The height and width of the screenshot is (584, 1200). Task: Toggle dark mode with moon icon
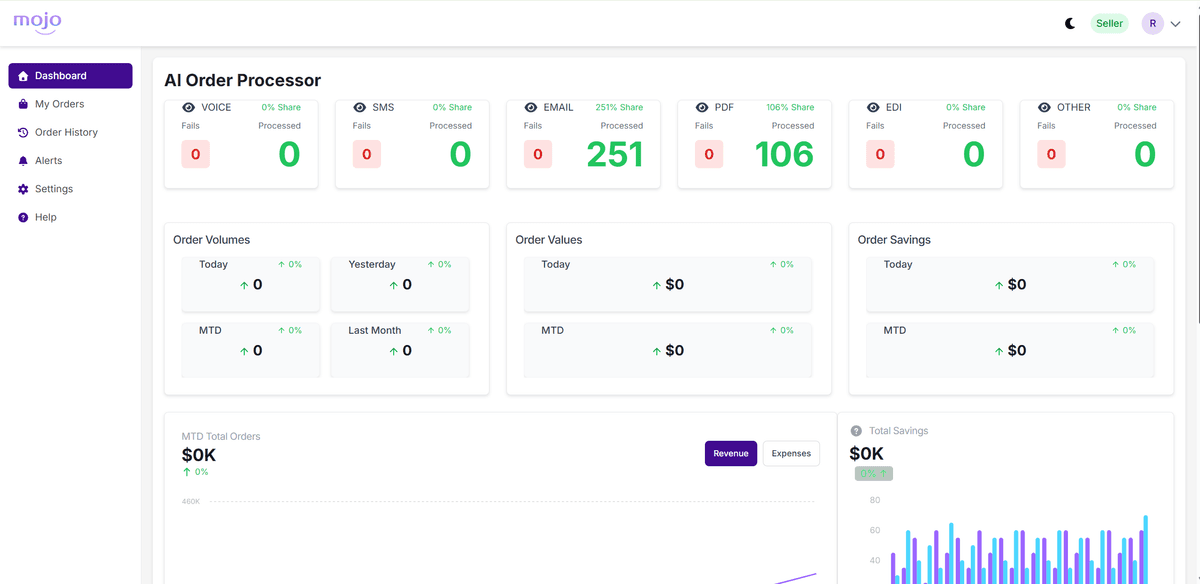point(1070,23)
